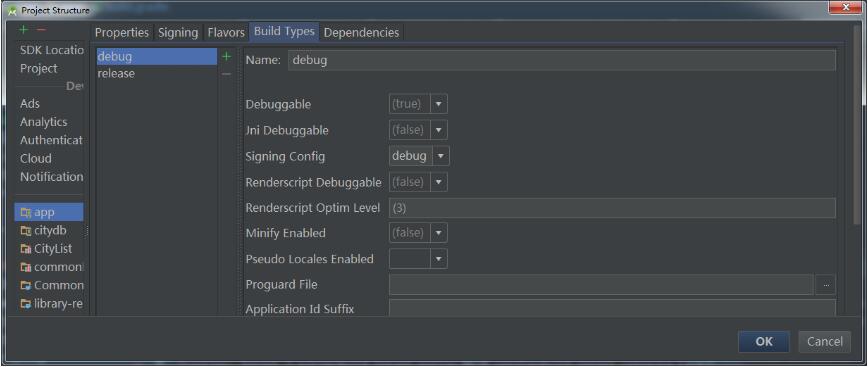Open the Jni Debuggable dropdown
The image size is (868, 367).
click(438, 130)
